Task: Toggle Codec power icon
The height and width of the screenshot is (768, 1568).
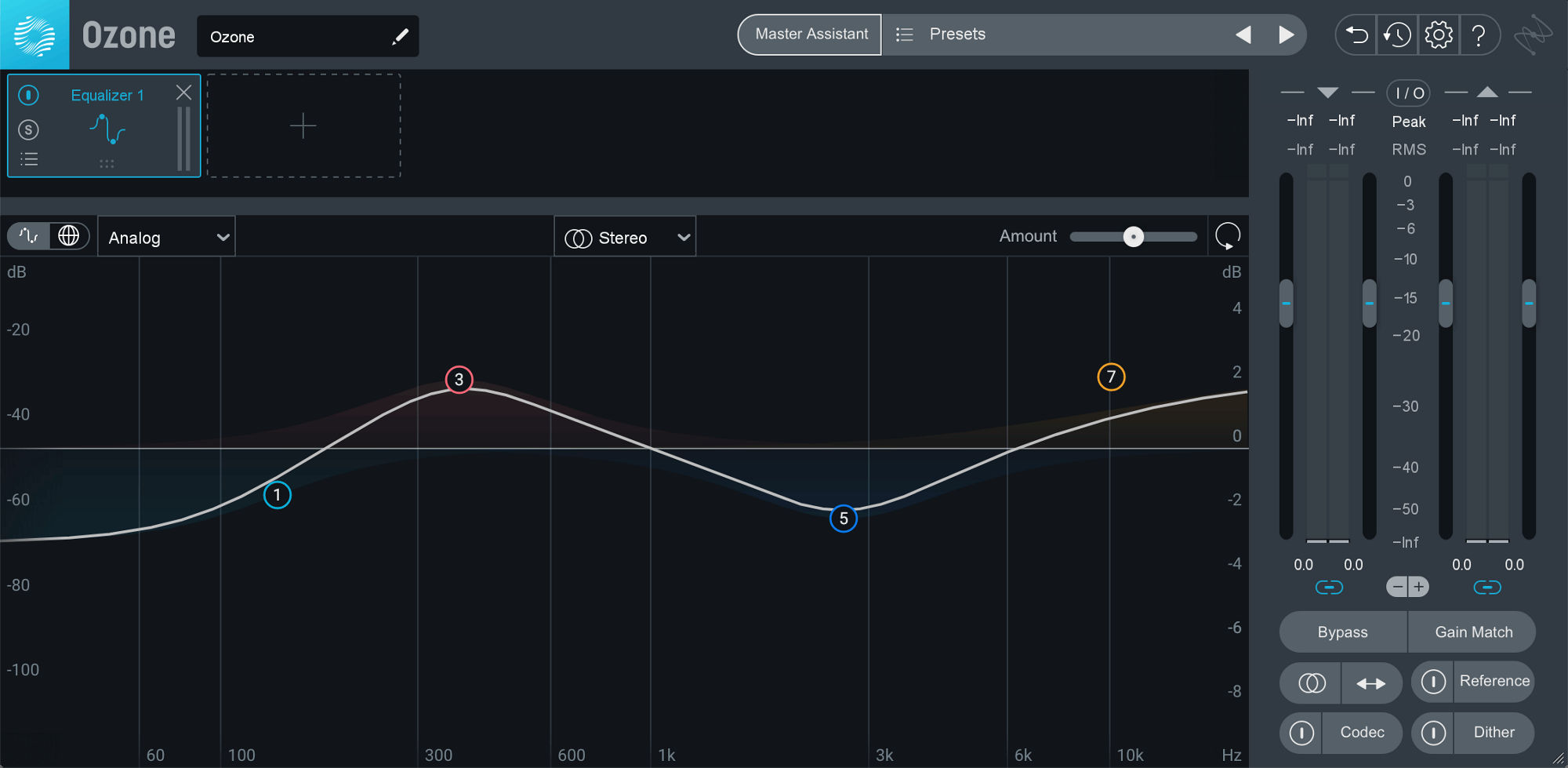Action: click(1301, 733)
